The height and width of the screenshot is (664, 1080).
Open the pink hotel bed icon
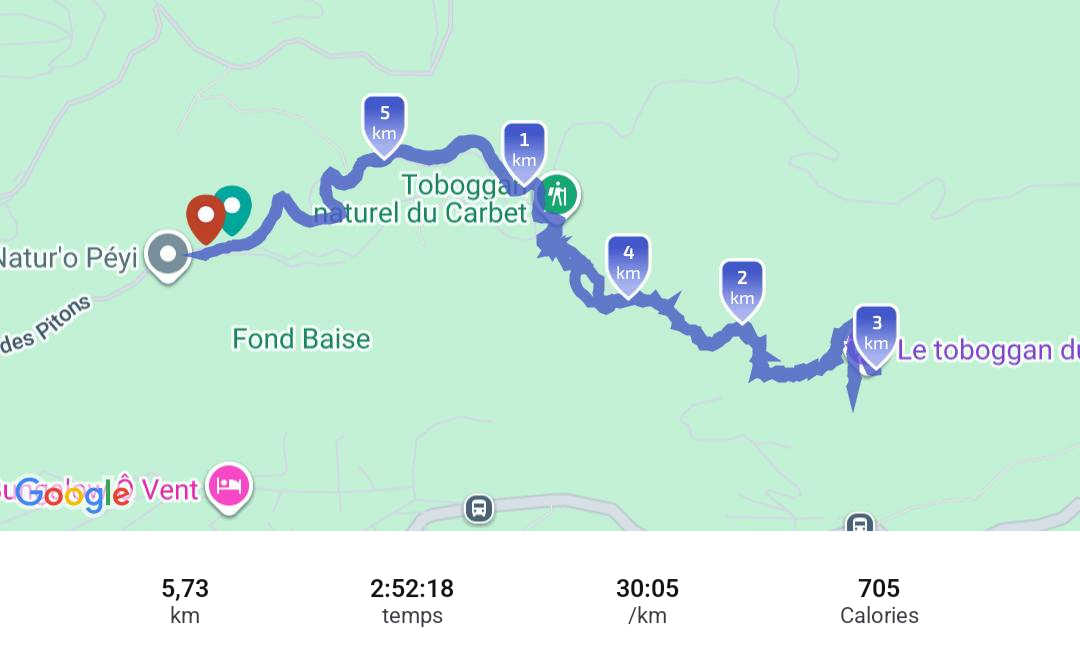pos(229,488)
